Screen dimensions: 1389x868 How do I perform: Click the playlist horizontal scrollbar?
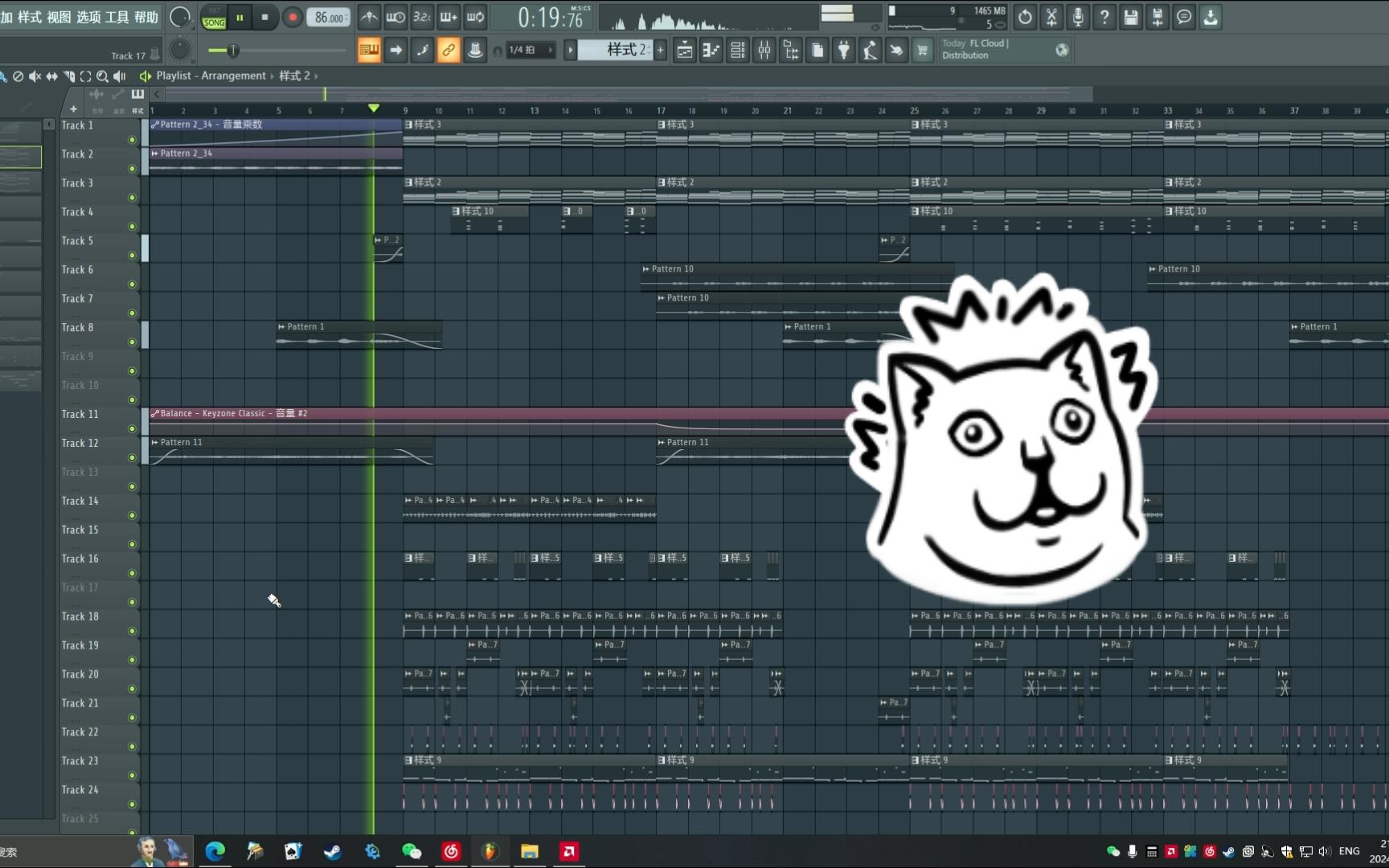coord(629,94)
